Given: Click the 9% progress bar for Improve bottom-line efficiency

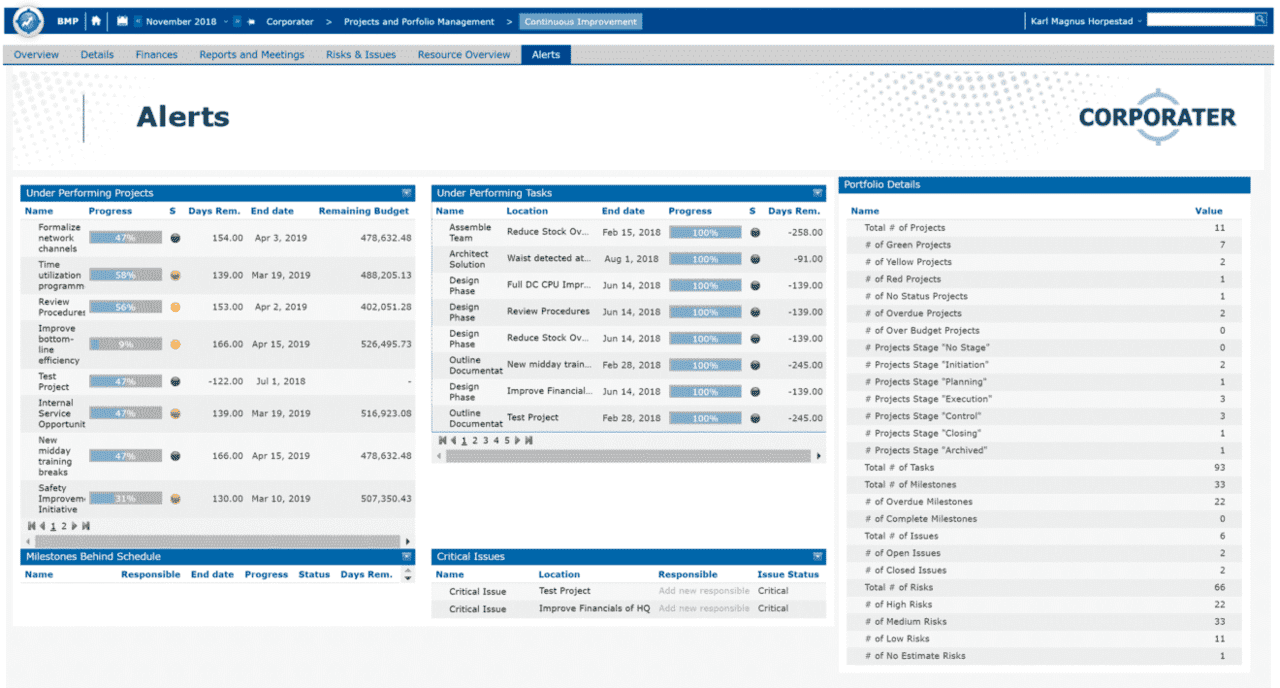Looking at the screenshot, I should pyautogui.click(x=125, y=344).
